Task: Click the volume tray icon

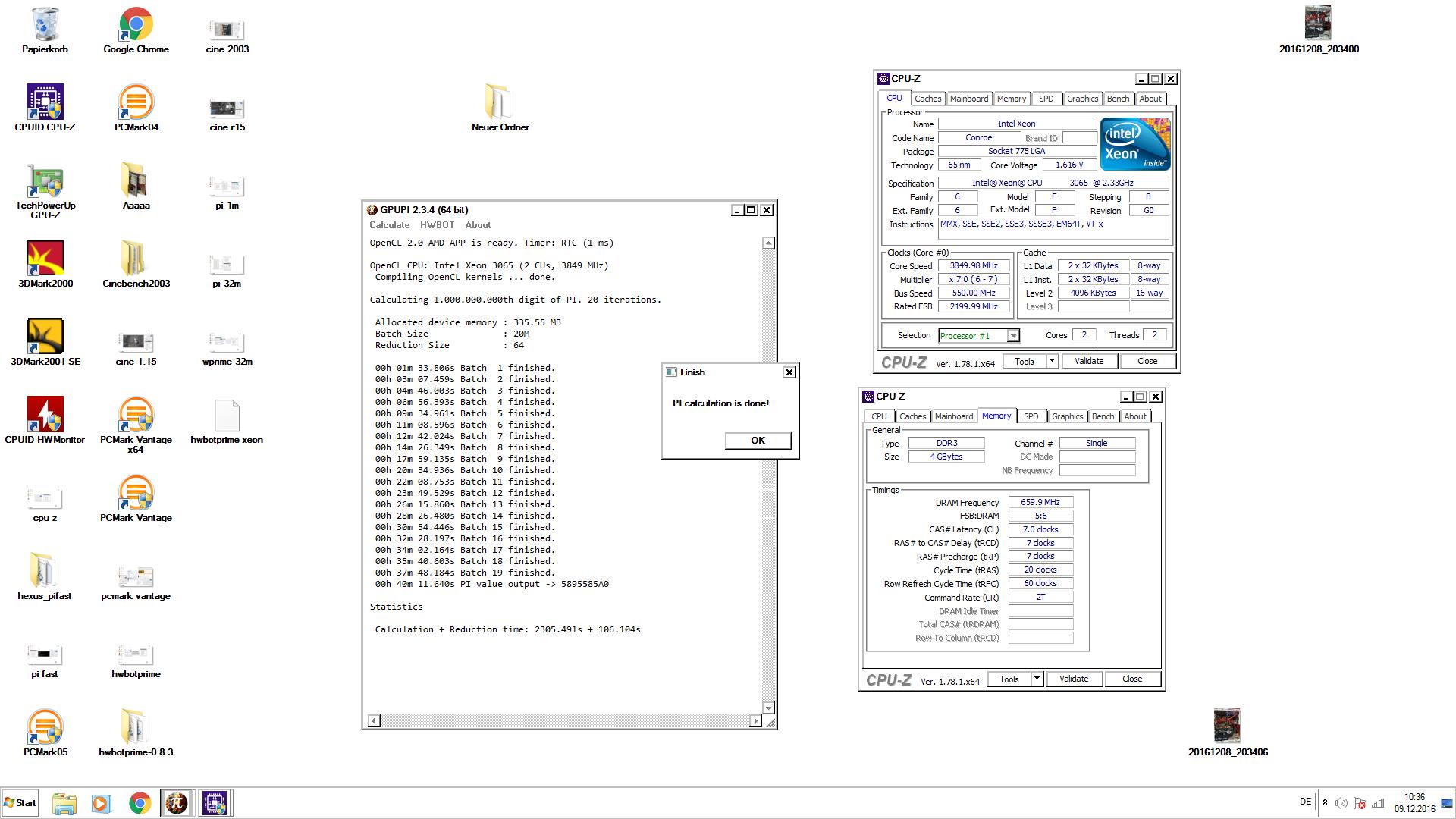Action: click(1341, 803)
